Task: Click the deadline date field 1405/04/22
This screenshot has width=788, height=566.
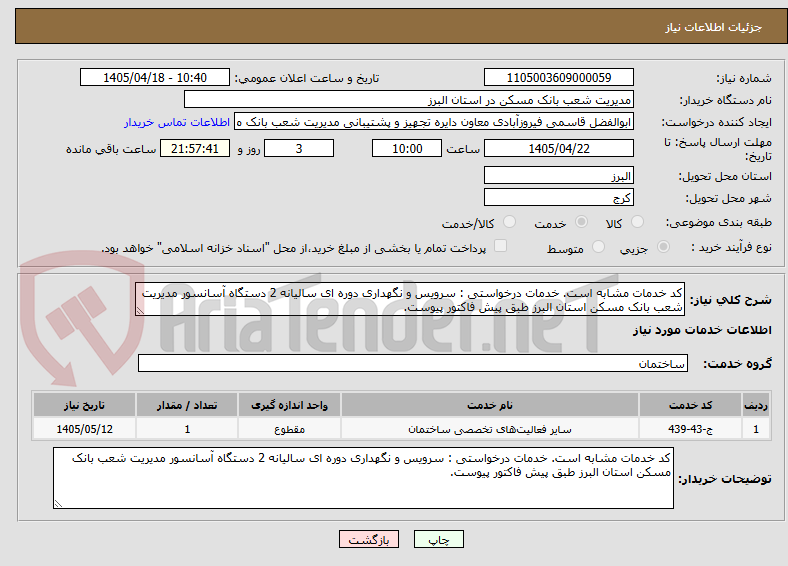Action: coord(558,148)
